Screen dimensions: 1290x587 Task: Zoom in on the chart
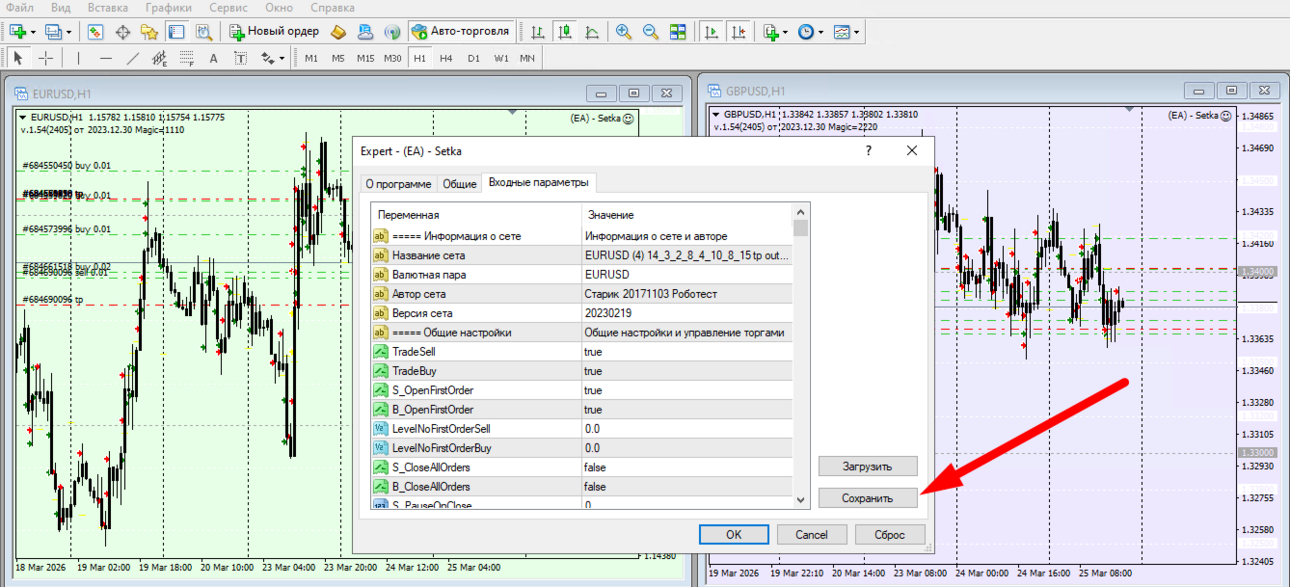coord(624,32)
